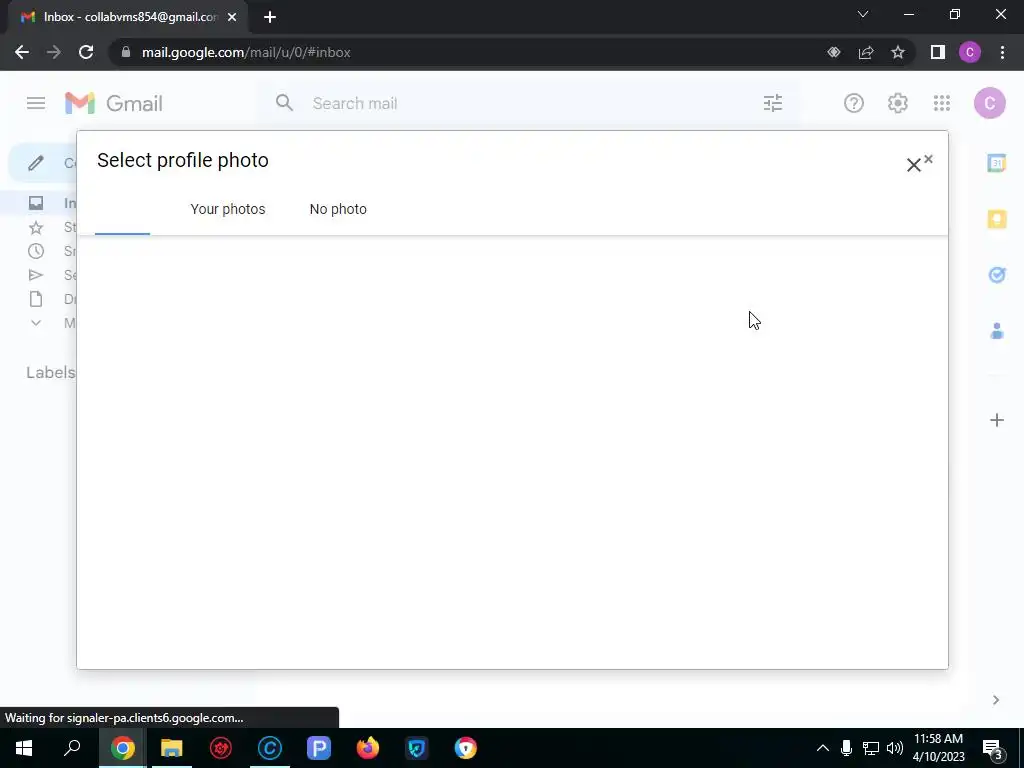
Task: Open Contacts side panel icon
Action: pos(997,331)
